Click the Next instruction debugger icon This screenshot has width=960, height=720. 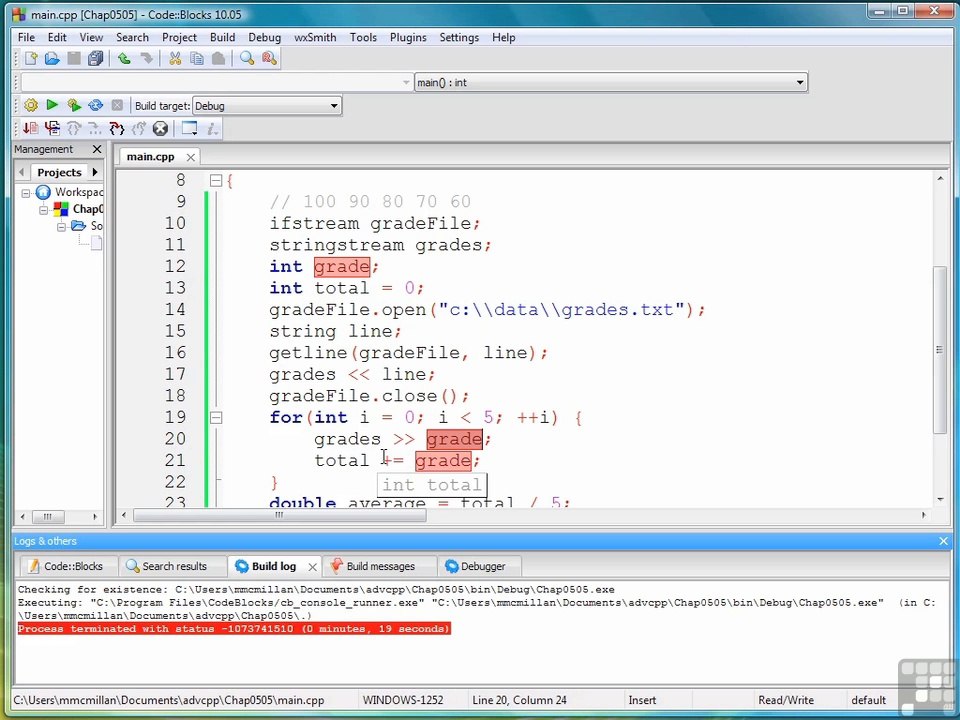click(x=96, y=129)
